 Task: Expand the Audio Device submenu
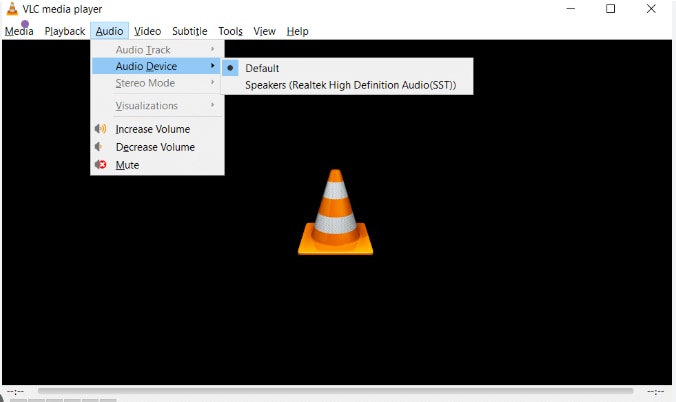tap(157, 66)
